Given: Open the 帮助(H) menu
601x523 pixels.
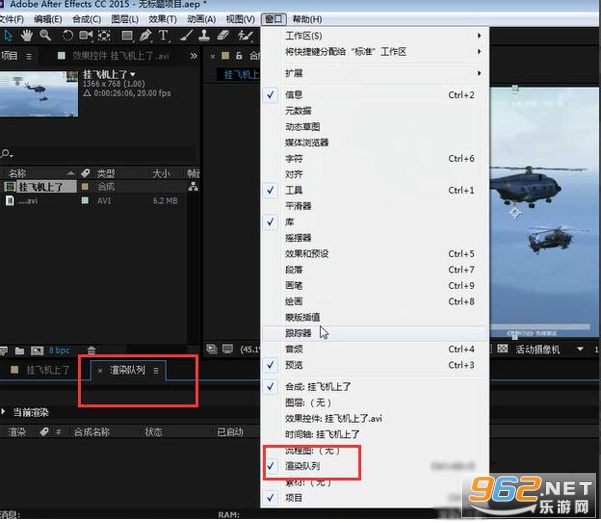Looking at the screenshot, I should pyautogui.click(x=307, y=19).
